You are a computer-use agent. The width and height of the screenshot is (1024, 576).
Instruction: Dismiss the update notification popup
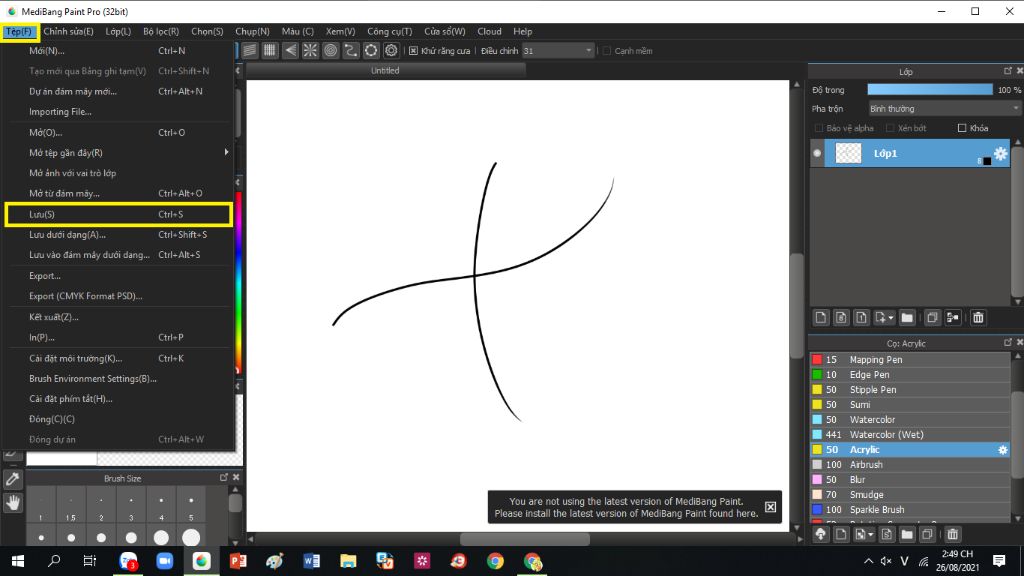[x=771, y=507]
